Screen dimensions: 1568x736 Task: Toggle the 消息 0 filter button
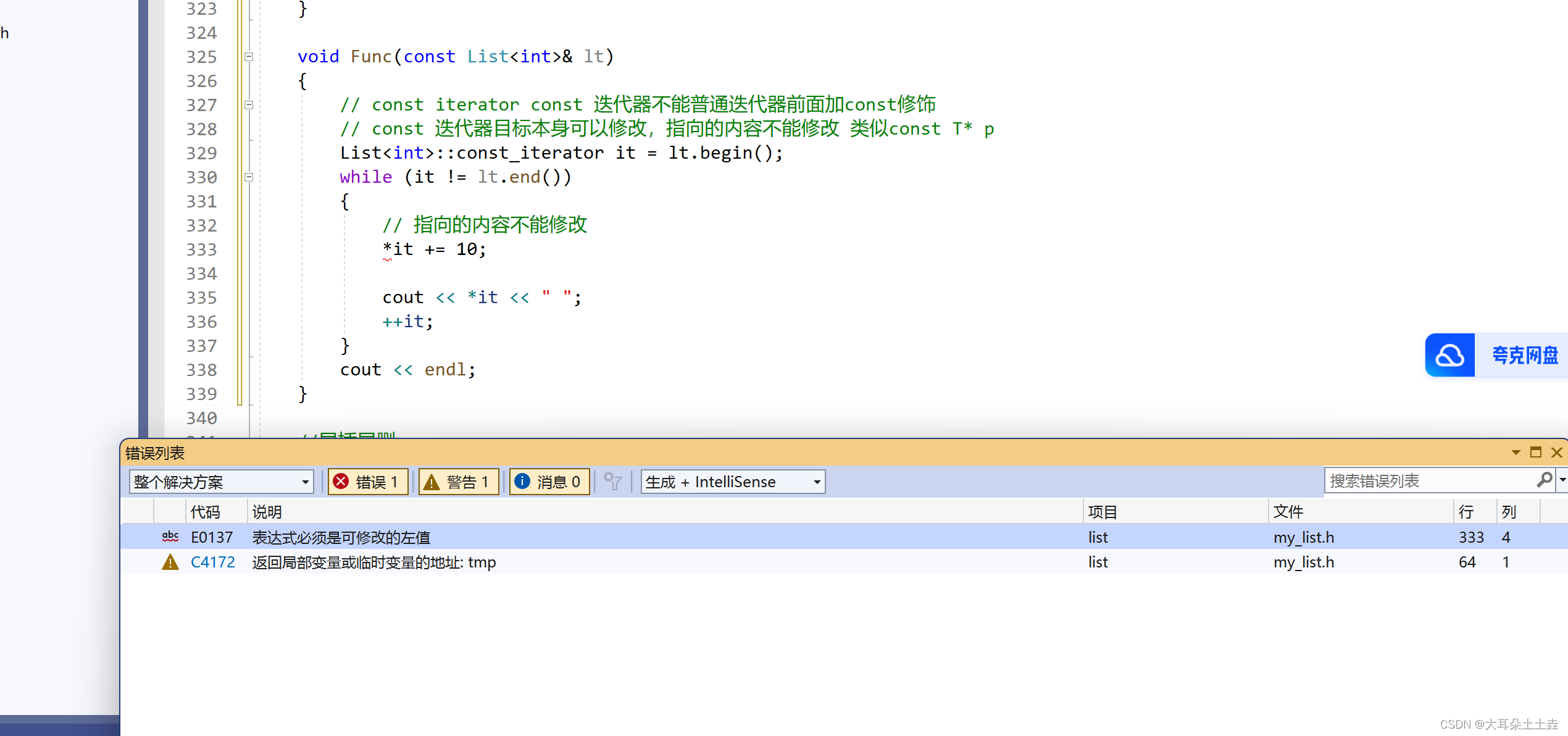549,482
